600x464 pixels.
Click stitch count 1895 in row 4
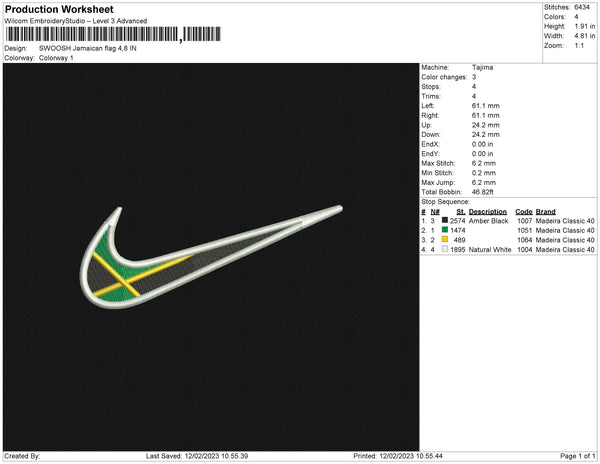coord(458,249)
